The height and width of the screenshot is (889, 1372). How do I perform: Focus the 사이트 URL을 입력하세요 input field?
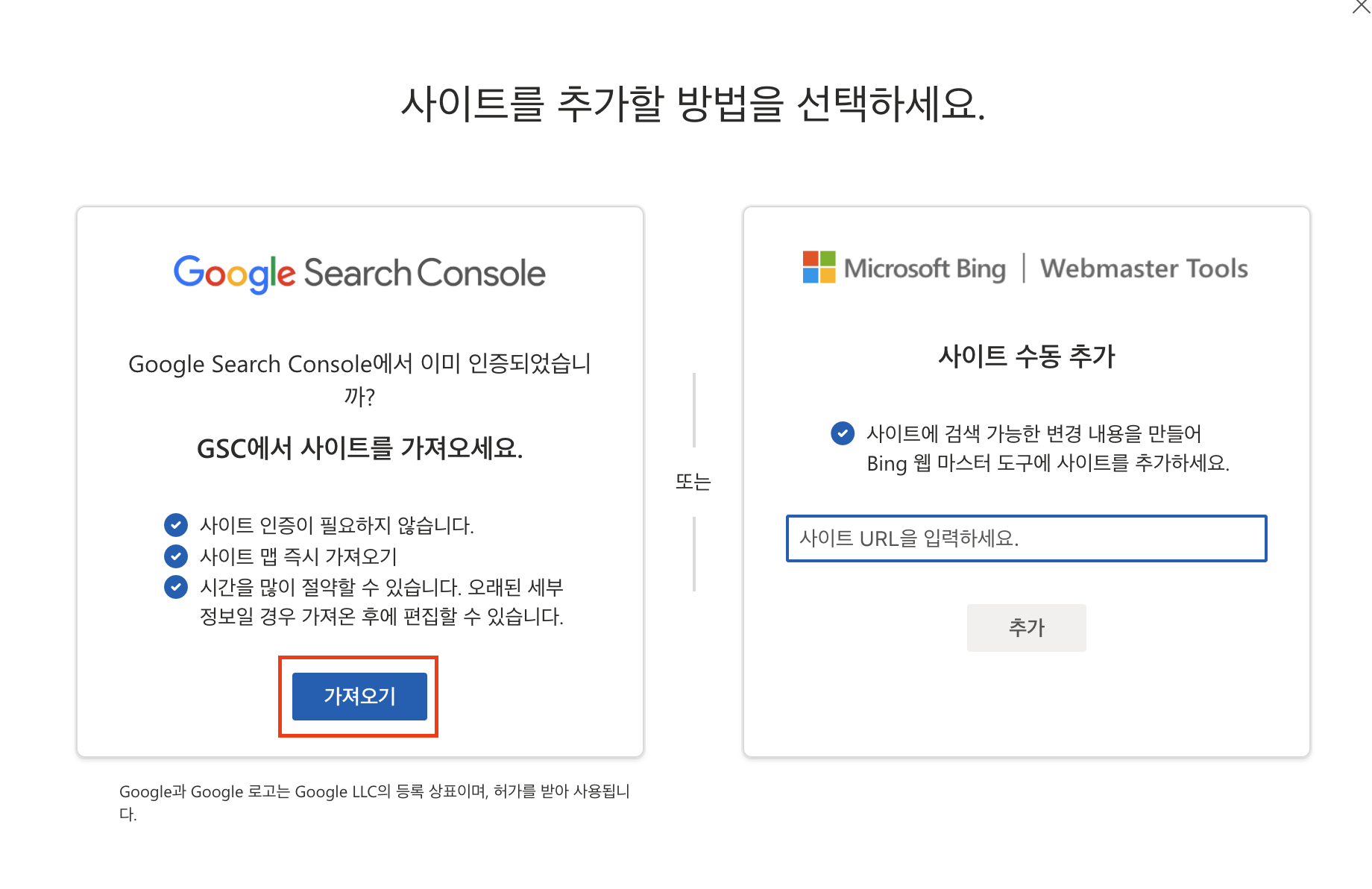[x=1026, y=538]
